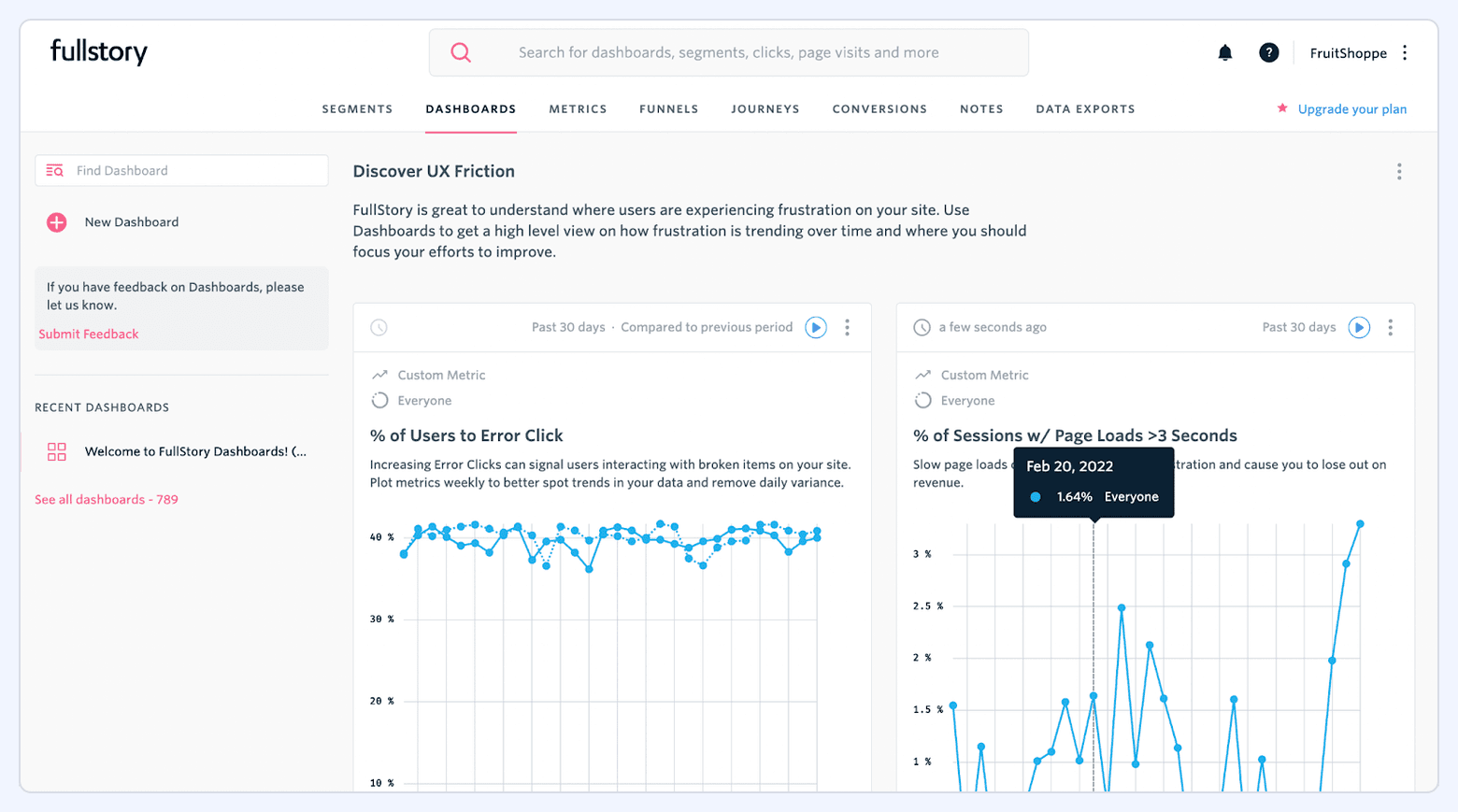Click the help question mark icon

click(x=1268, y=52)
